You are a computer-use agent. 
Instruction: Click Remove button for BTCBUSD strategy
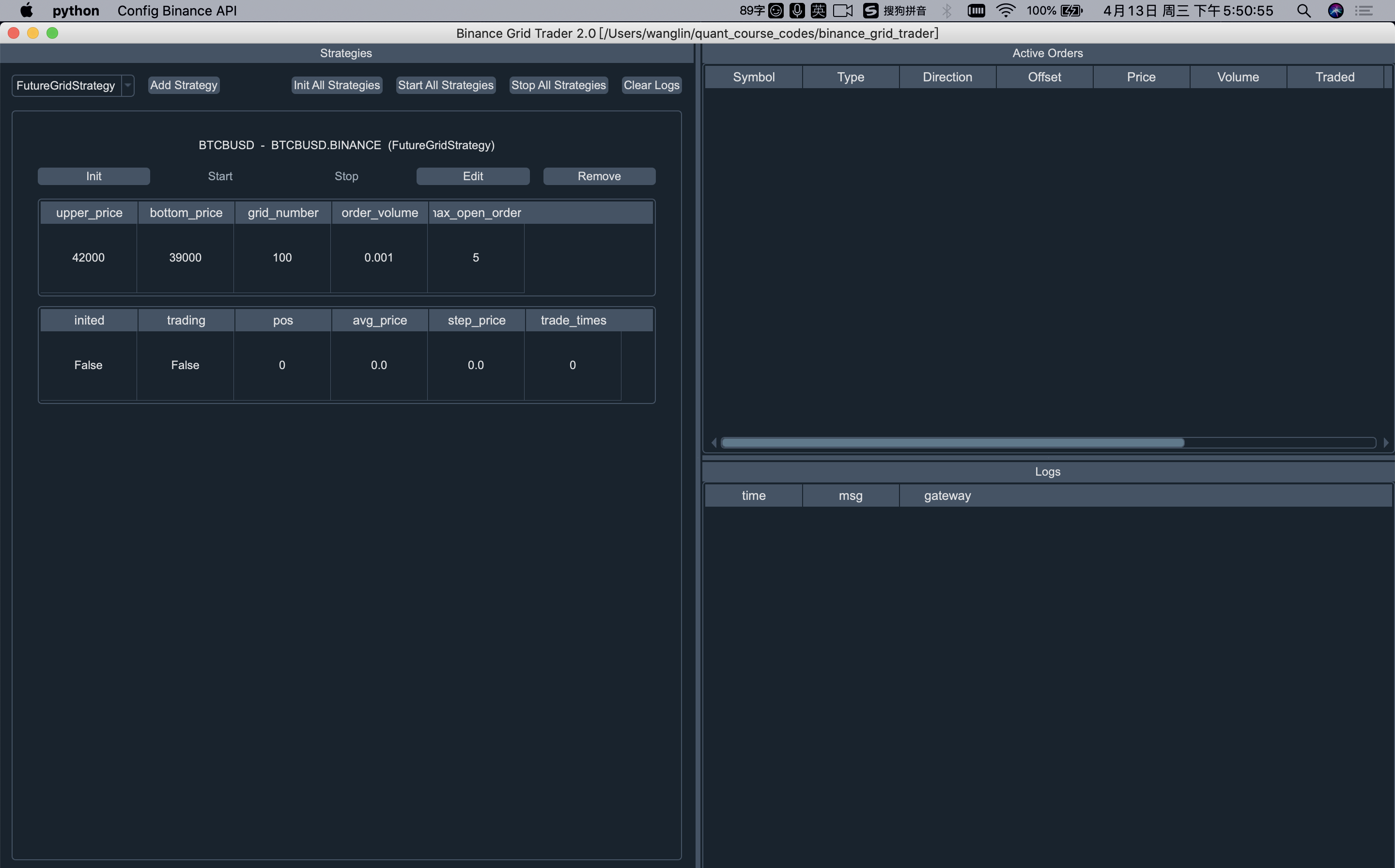(x=599, y=175)
